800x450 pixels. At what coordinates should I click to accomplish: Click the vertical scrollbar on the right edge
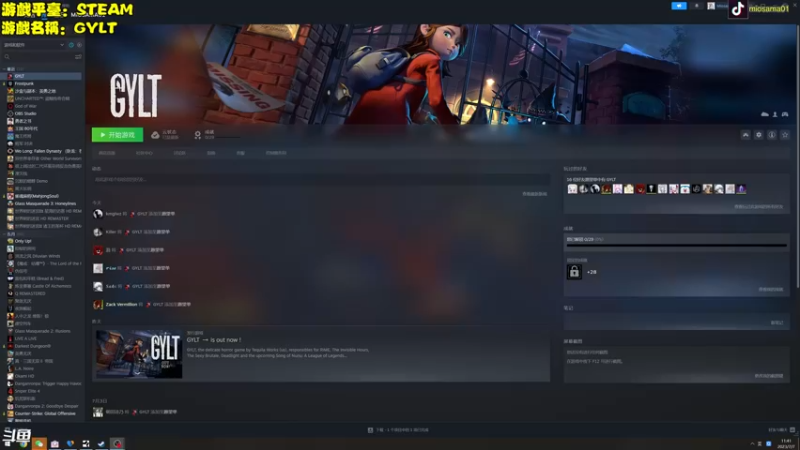coord(797,156)
